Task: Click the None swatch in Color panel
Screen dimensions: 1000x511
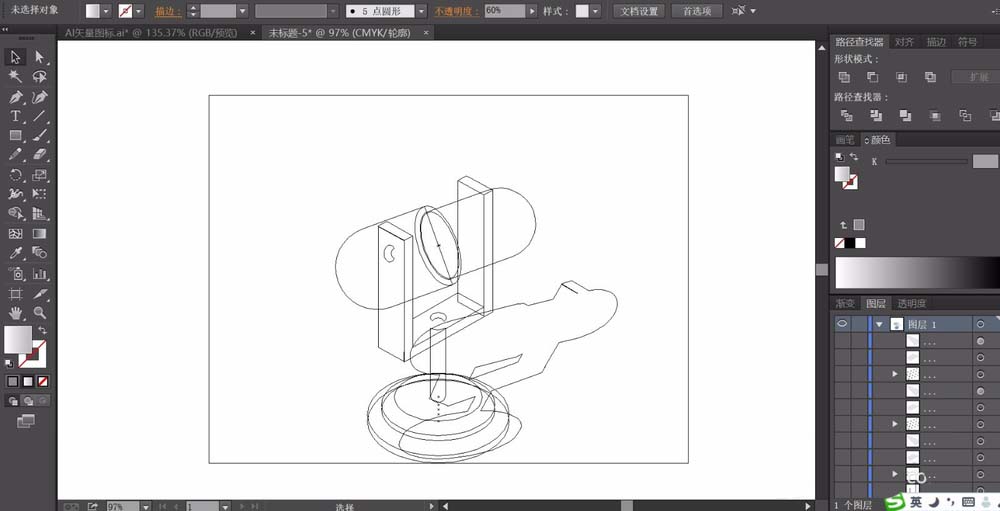Action: tap(840, 243)
